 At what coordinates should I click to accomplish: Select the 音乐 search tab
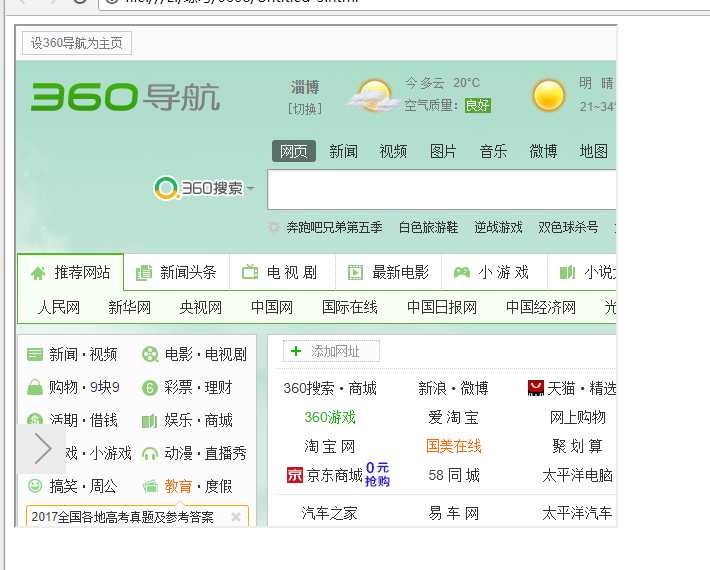[494, 151]
